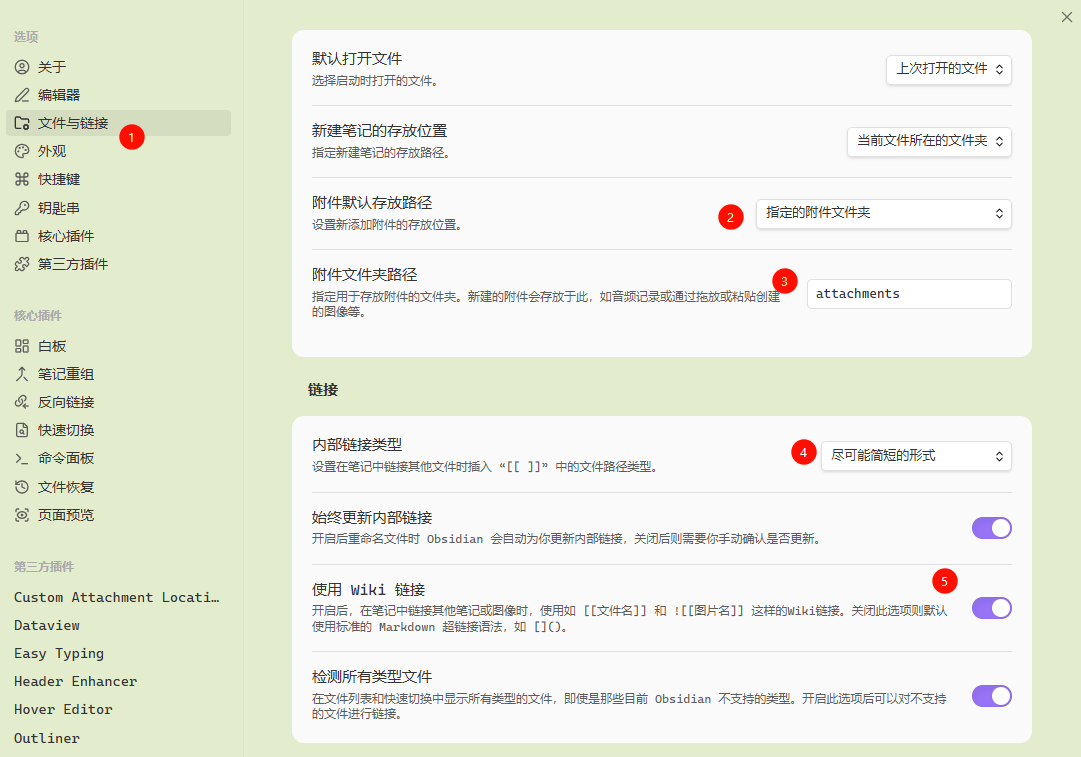
Task: Open the 上次打开的文件 dropdown
Action: coord(949,70)
